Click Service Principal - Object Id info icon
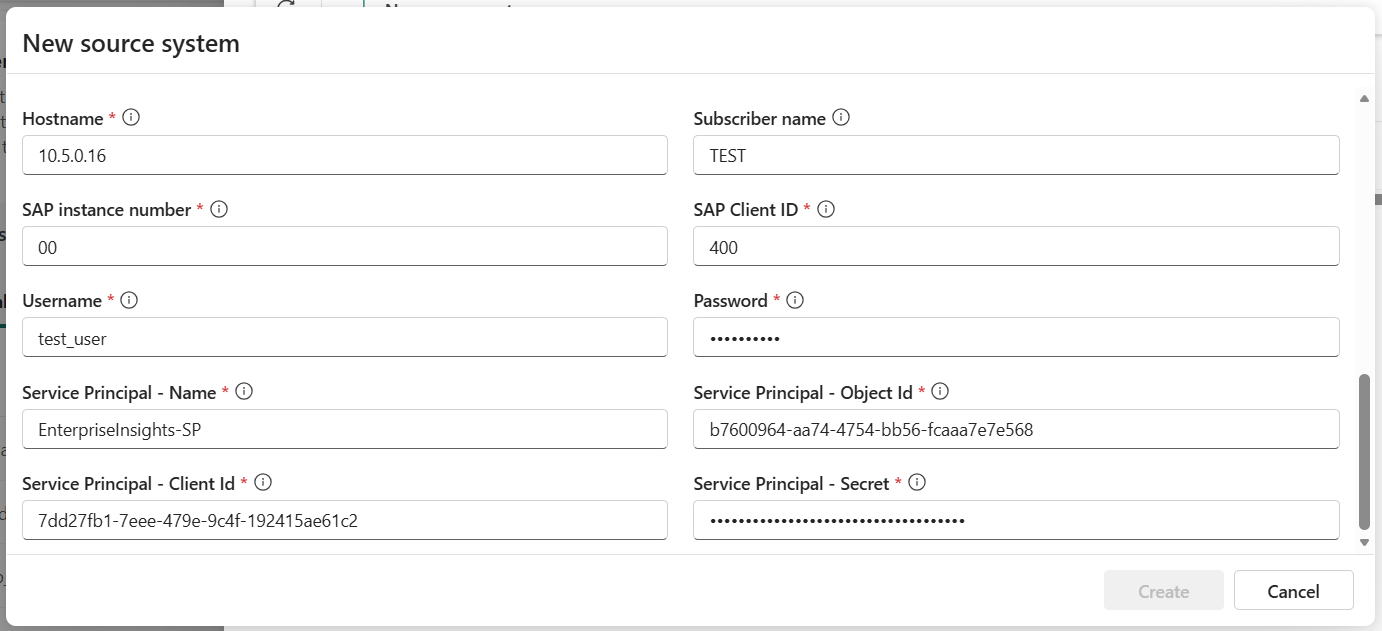1382x631 pixels. (939, 392)
